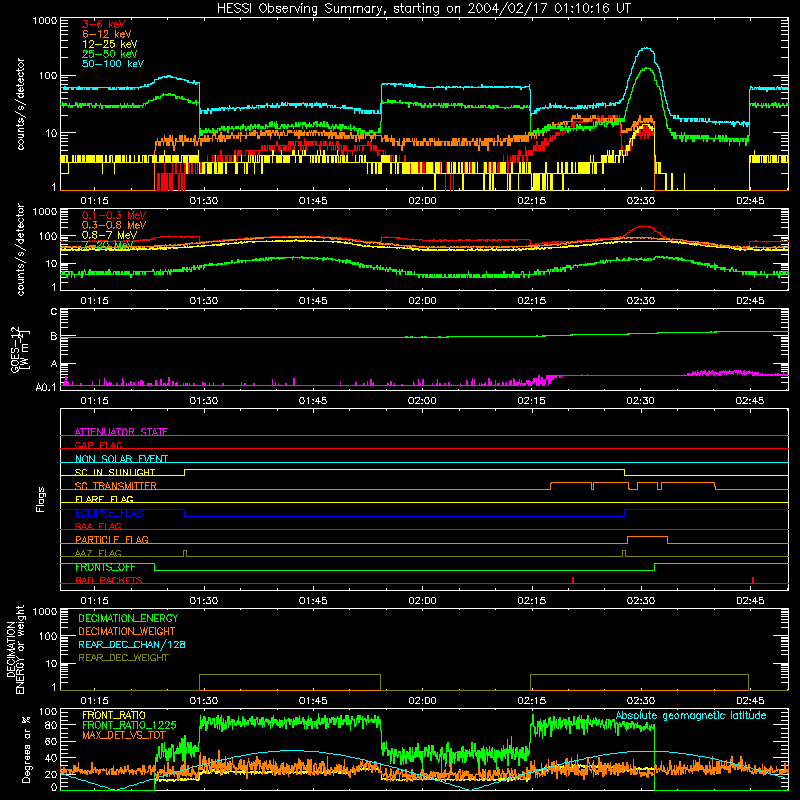Screen dimensions: 800x800
Task: Click the FLARE_FLAG label
Action: pos(104,499)
